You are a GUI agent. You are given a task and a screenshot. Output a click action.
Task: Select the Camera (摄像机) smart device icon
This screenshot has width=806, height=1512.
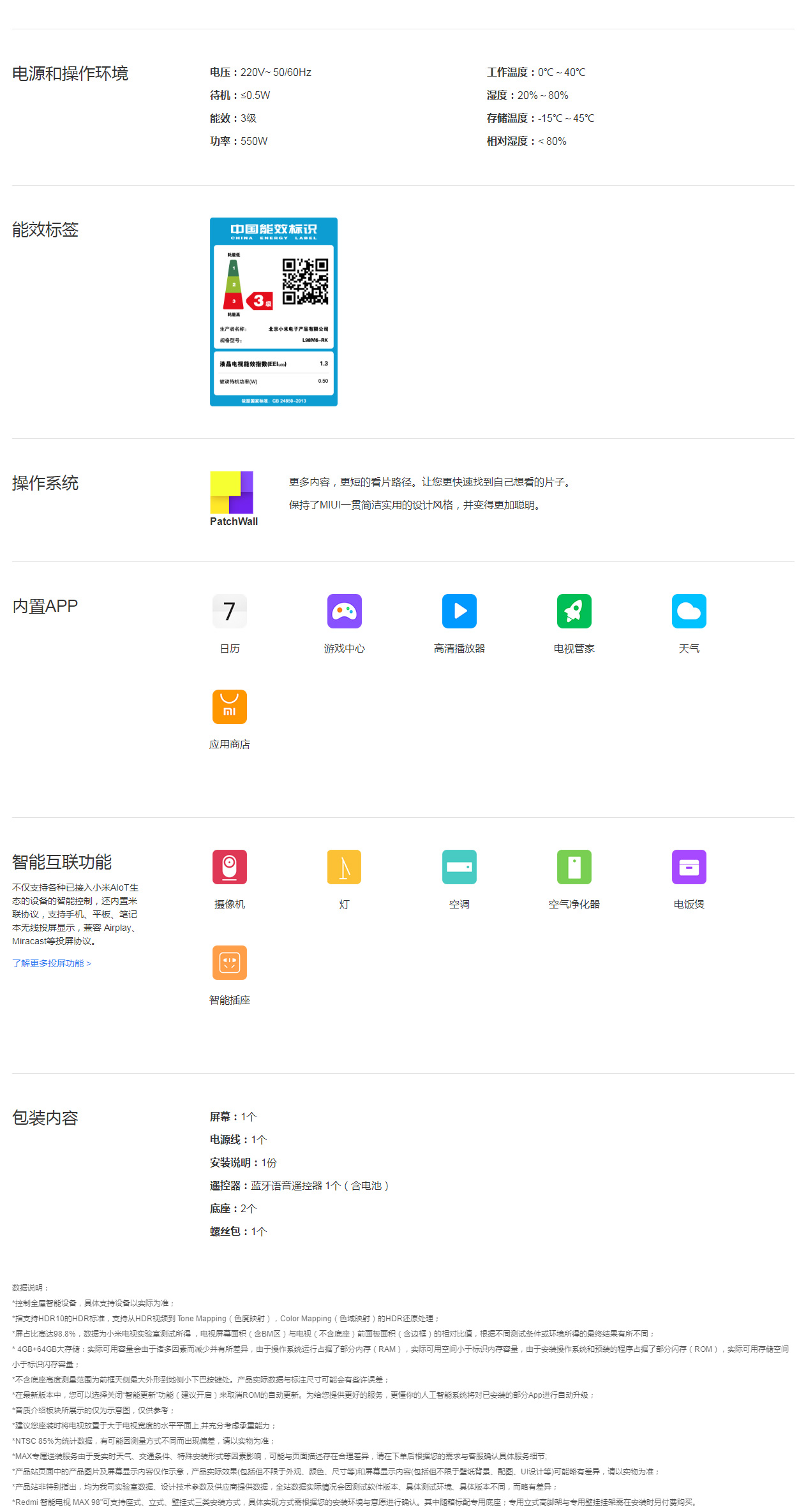230,867
